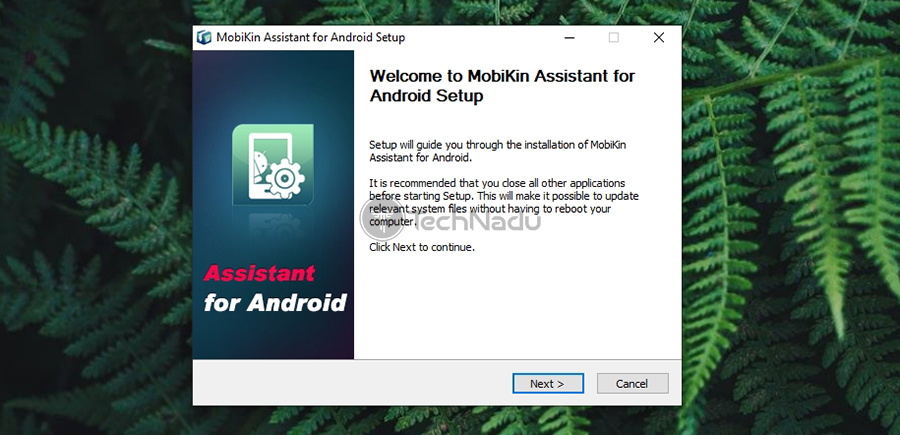The width and height of the screenshot is (900, 435).
Task: Click the phone-and-gear Assistant logo
Action: 273,165
